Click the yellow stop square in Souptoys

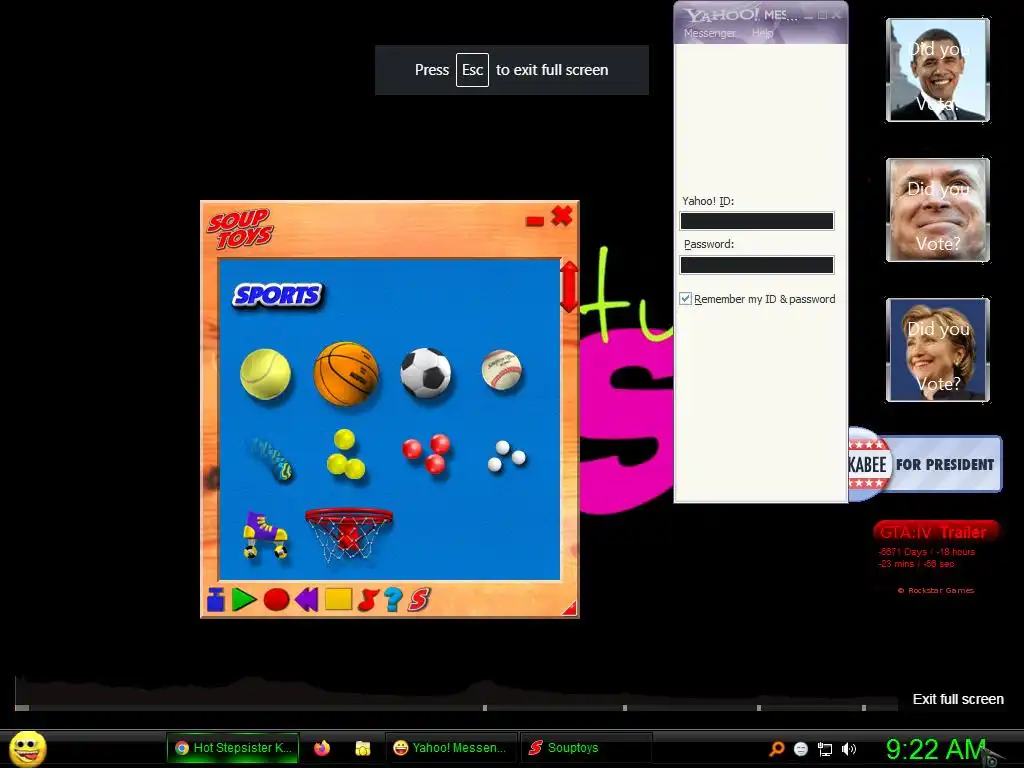[338, 600]
